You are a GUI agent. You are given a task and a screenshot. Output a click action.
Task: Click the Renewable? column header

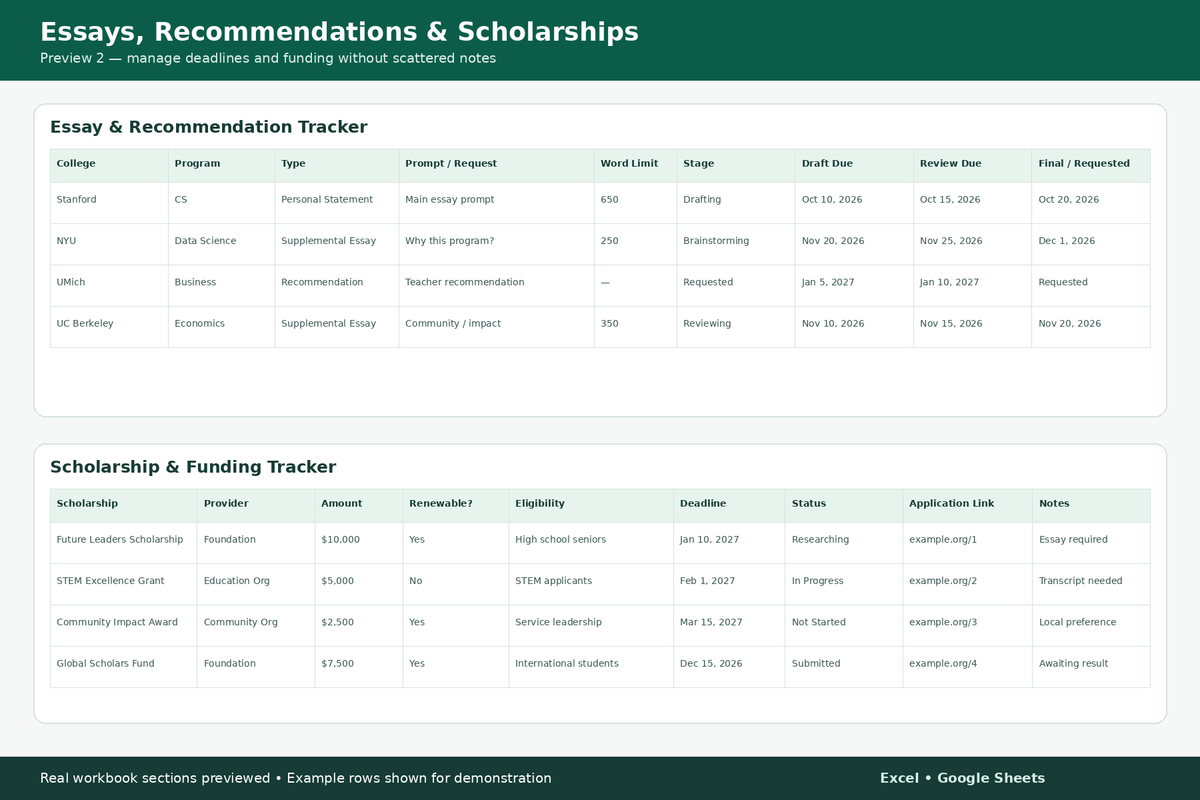(456, 504)
